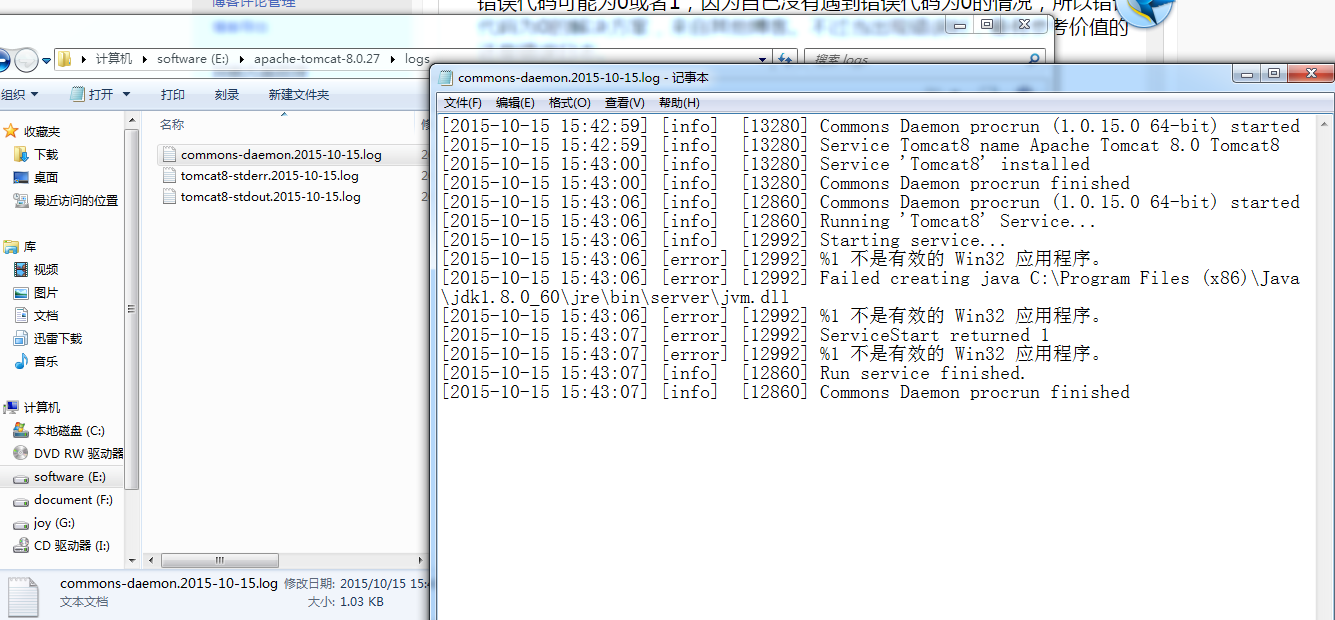
Task: Click the commons-daemon log file icon
Action: pyautogui.click(x=169, y=155)
